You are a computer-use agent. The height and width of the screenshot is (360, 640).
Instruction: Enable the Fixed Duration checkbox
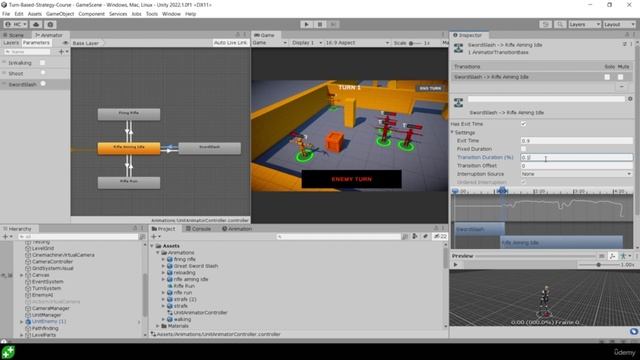(523, 149)
